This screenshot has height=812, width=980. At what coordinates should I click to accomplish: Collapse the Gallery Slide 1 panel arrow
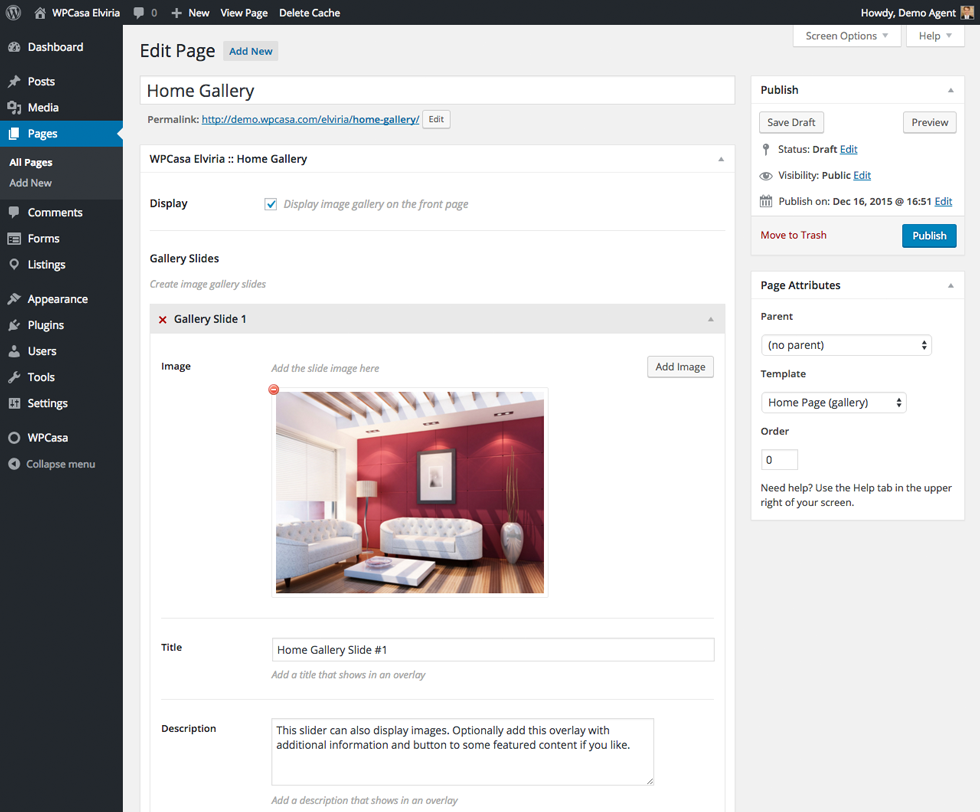click(711, 320)
